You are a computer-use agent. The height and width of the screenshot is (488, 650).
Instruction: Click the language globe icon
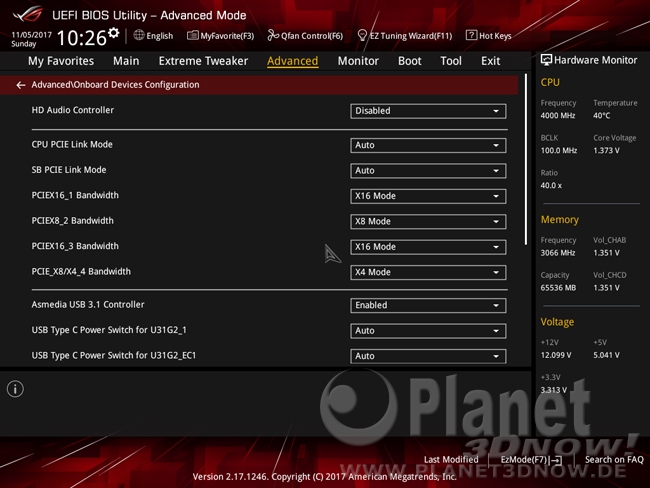139,35
